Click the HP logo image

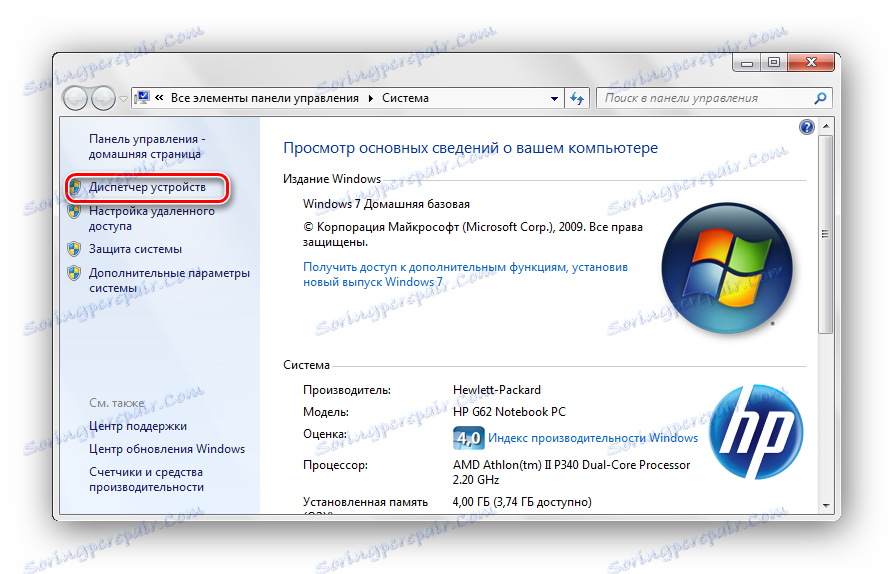pyautogui.click(x=756, y=431)
